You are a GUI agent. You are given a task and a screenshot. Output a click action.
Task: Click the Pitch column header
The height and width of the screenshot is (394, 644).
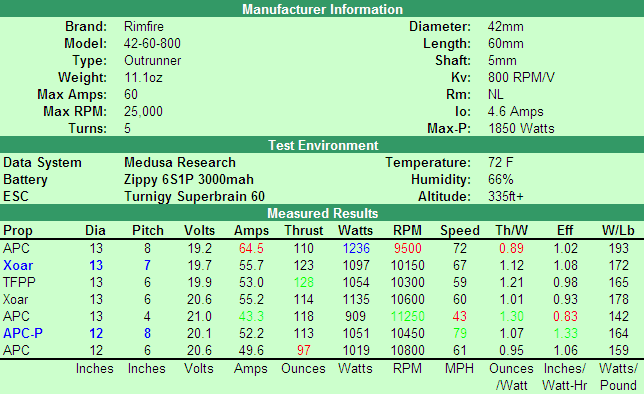(x=147, y=230)
